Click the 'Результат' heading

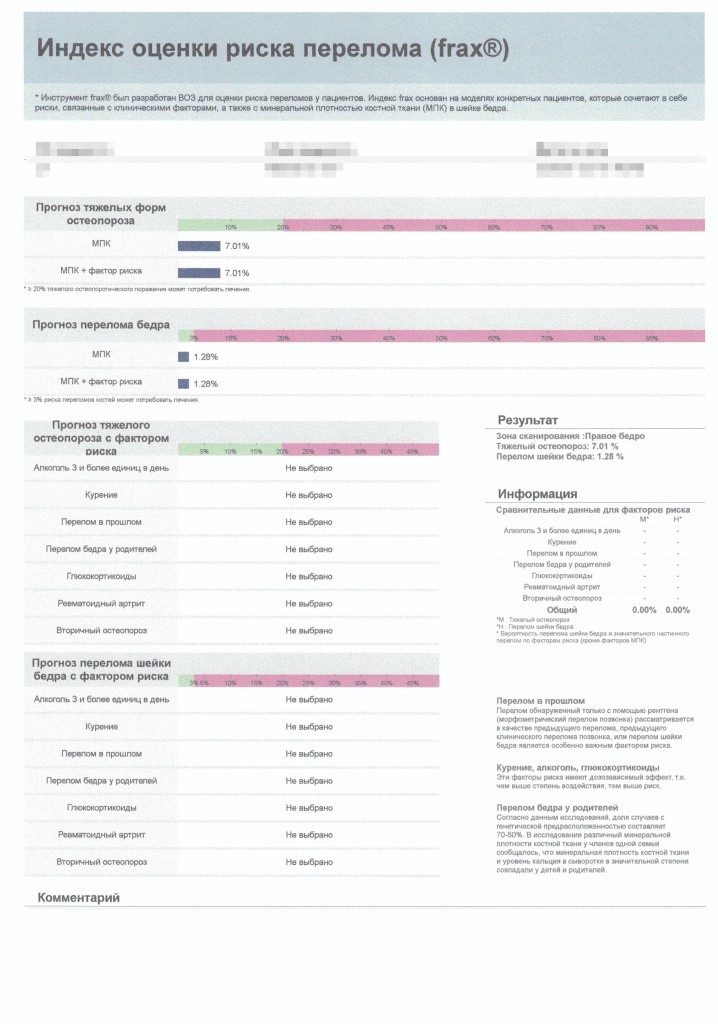(x=527, y=420)
